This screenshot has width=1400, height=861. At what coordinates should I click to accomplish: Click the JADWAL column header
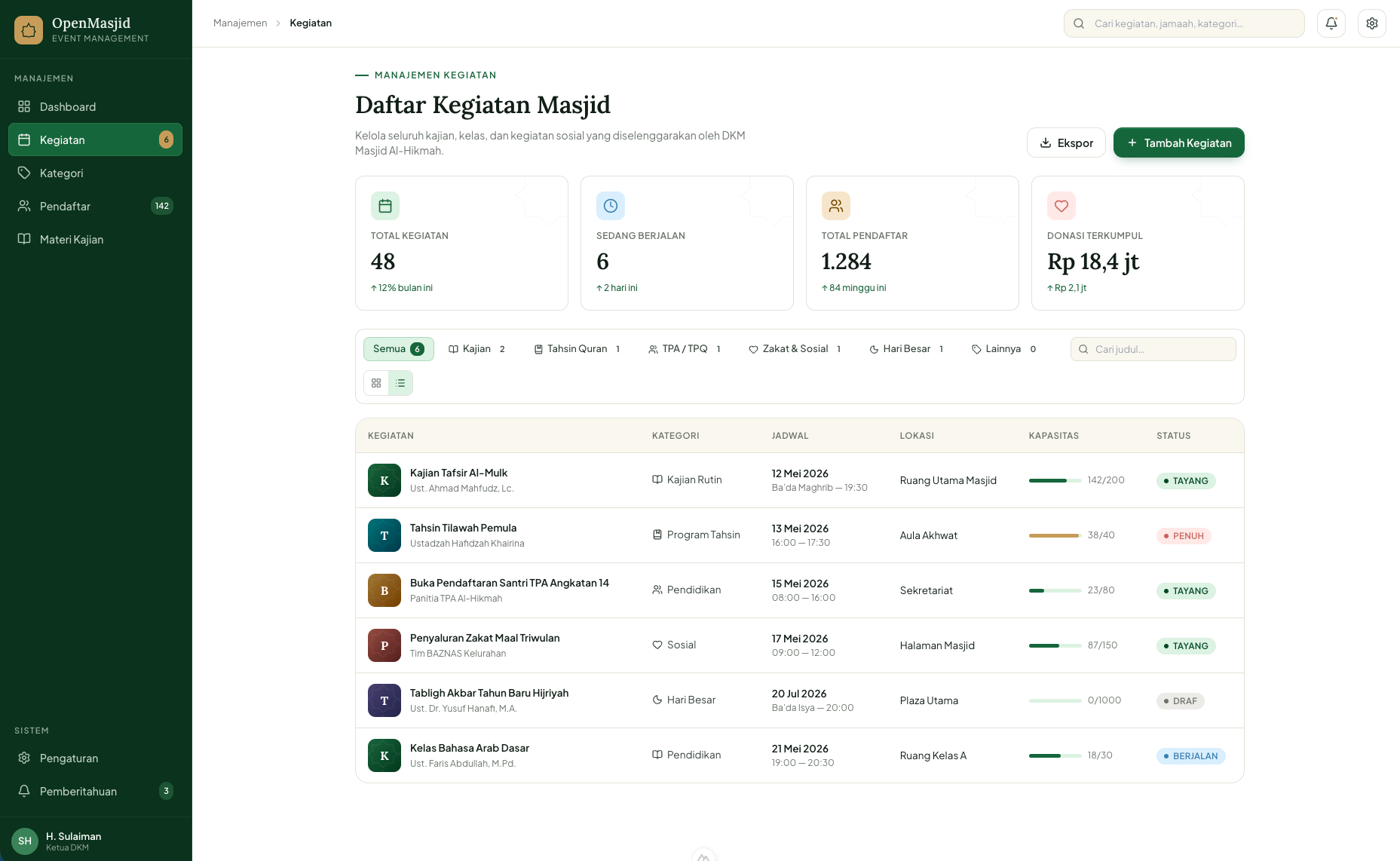click(790, 436)
